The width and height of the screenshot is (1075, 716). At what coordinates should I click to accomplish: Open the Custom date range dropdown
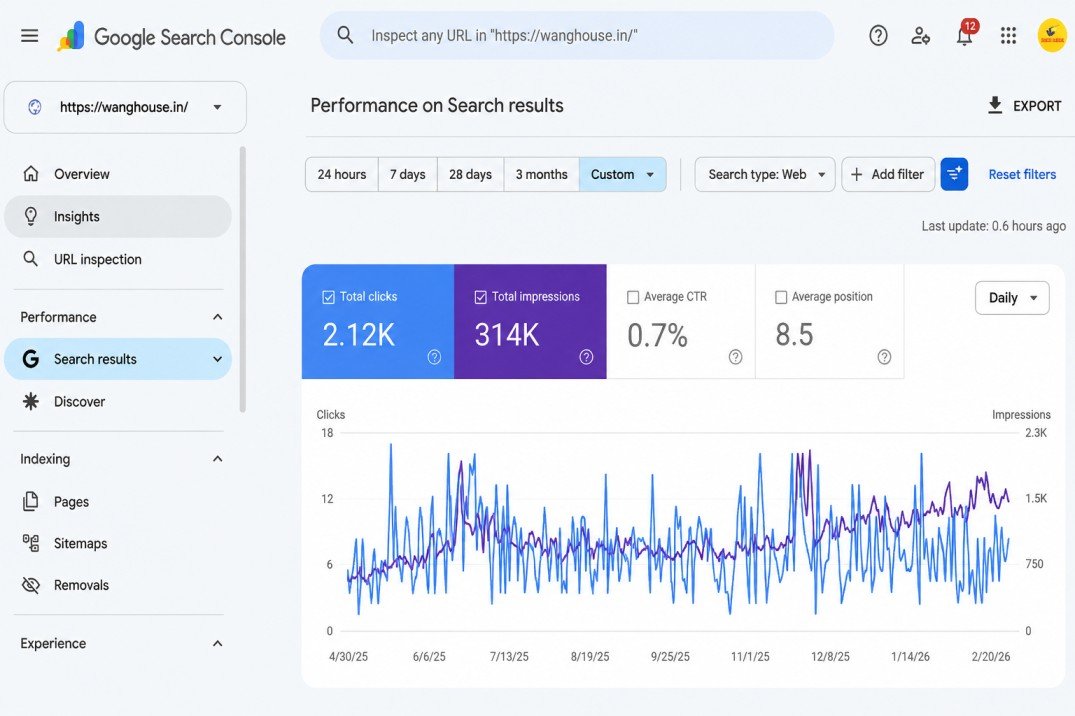coord(622,174)
